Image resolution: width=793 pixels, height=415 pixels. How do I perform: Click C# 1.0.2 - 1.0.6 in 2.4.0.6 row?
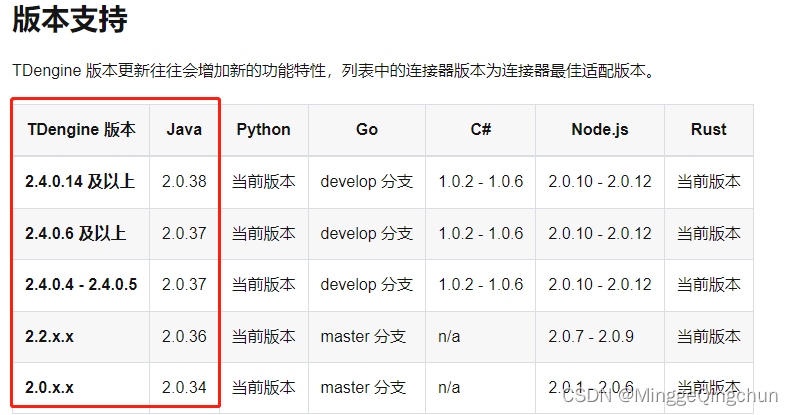coord(480,233)
